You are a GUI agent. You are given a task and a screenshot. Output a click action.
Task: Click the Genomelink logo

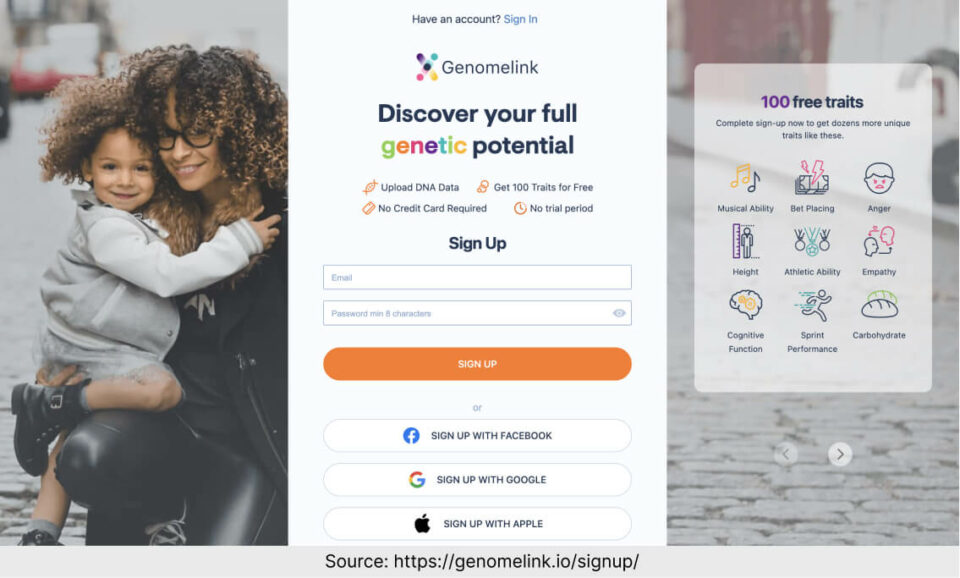(x=477, y=67)
